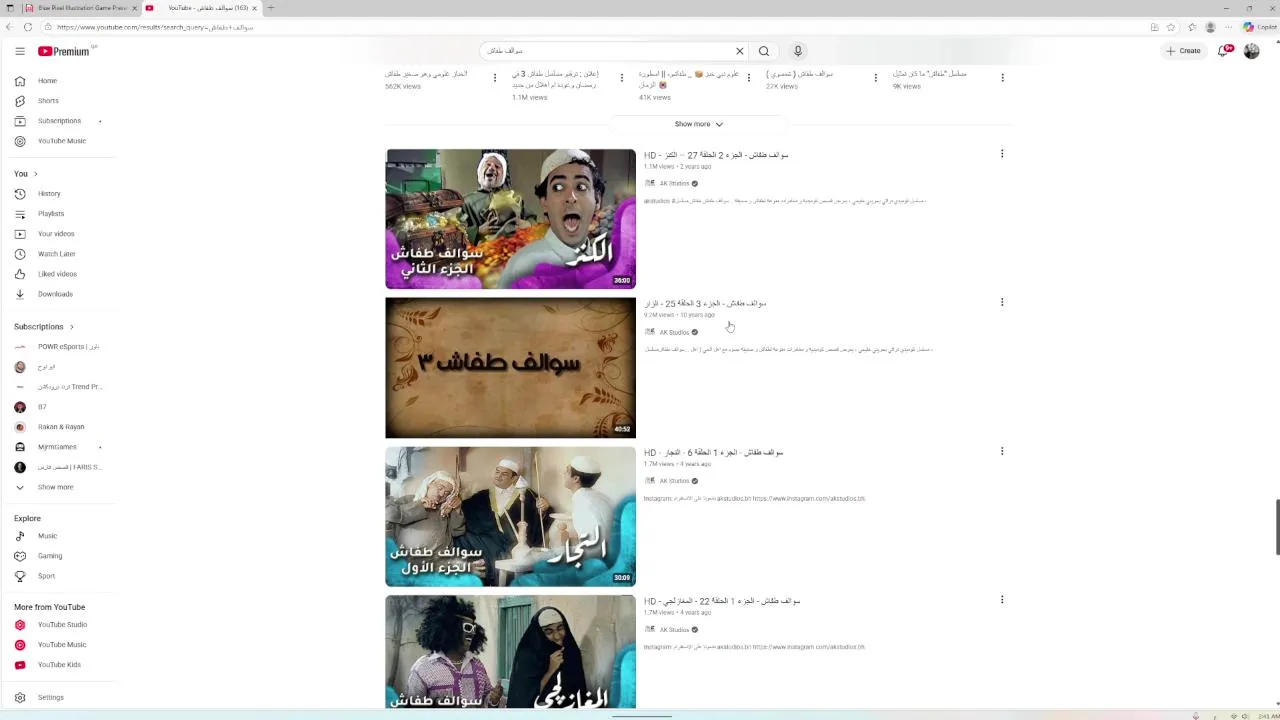Open Settings in sidebar
The height and width of the screenshot is (720, 1280).
click(50, 698)
